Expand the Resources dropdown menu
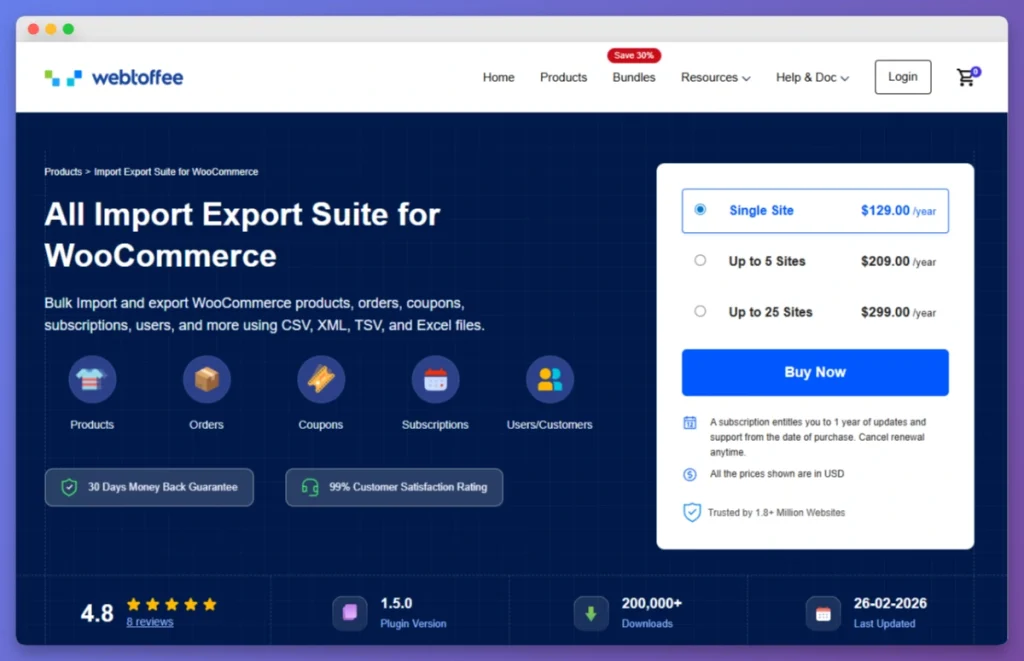This screenshot has width=1024, height=661. click(715, 77)
